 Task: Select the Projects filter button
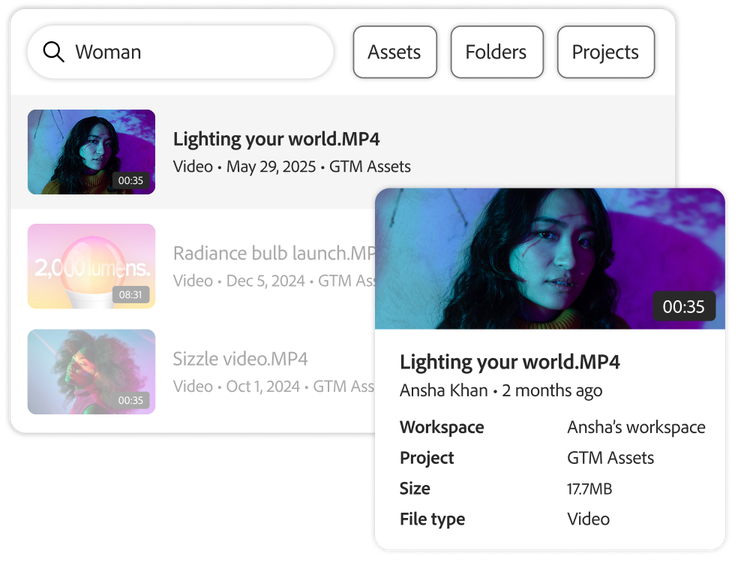pyautogui.click(x=605, y=52)
